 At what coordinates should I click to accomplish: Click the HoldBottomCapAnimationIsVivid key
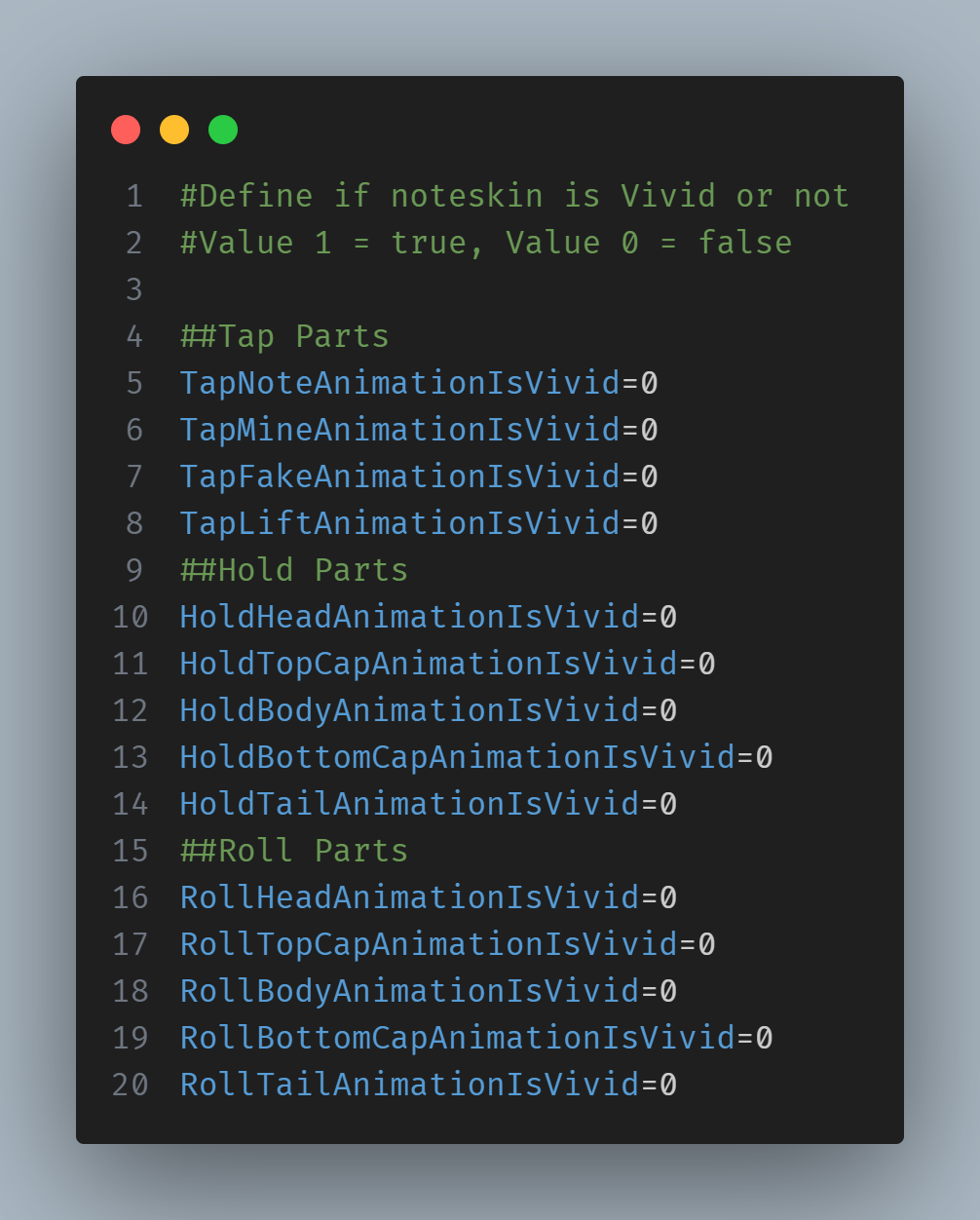[x=457, y=757]
